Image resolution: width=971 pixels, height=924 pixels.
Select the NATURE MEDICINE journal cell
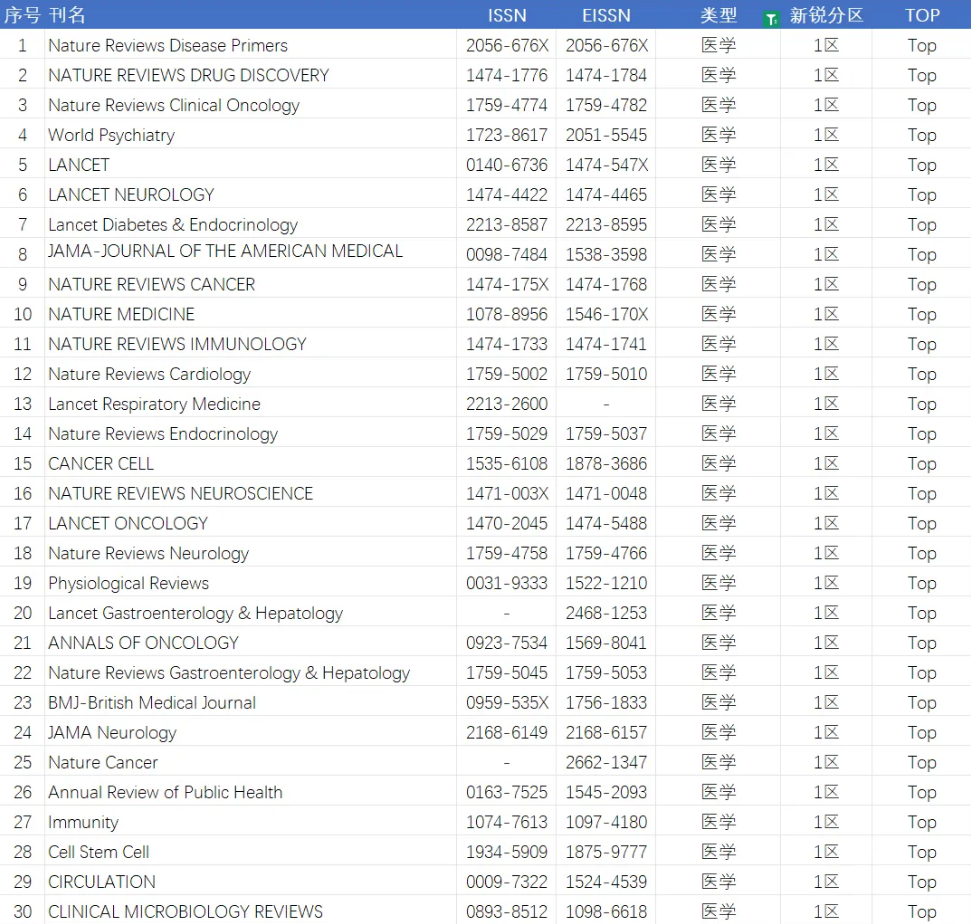(x=121, y=314)
